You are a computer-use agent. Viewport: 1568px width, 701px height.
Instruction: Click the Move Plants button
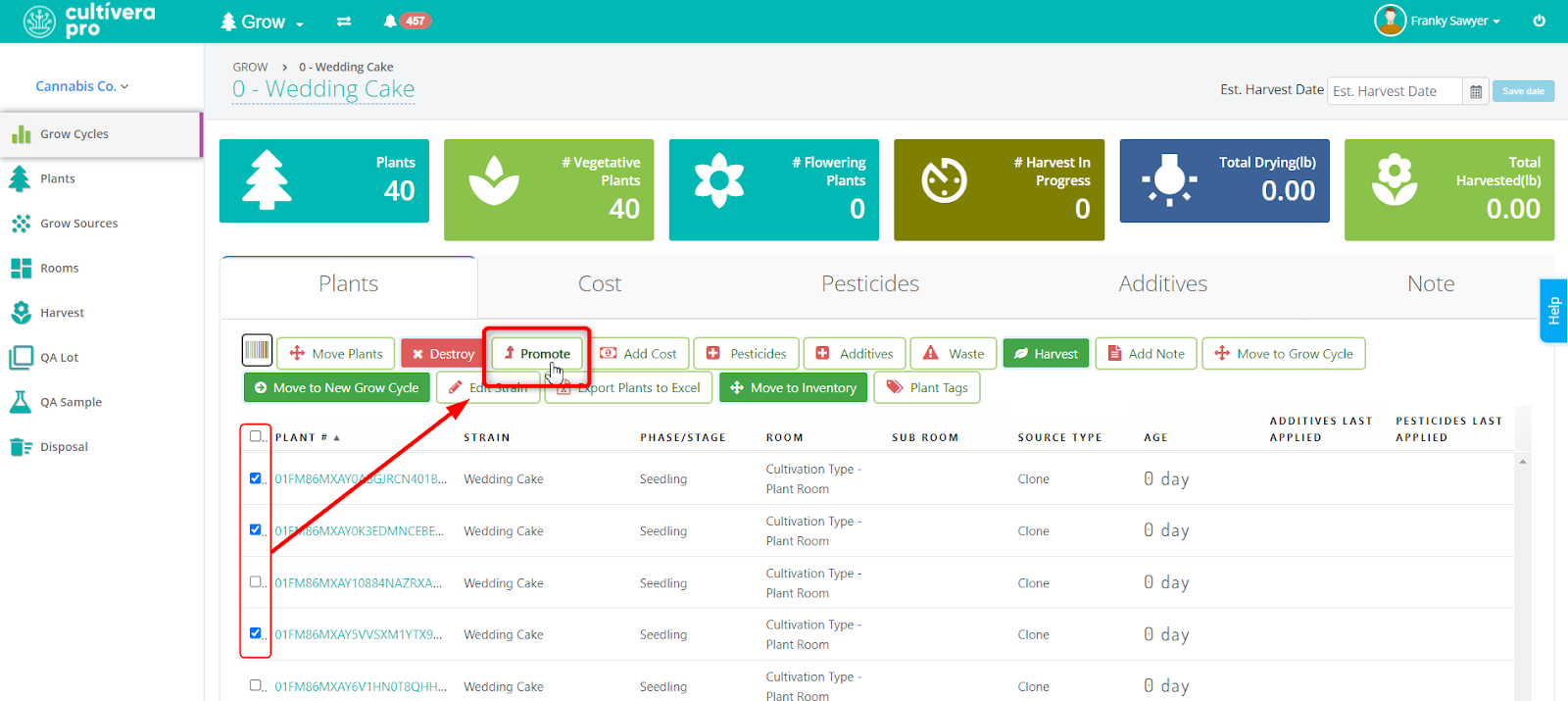[x=336, y=354]
